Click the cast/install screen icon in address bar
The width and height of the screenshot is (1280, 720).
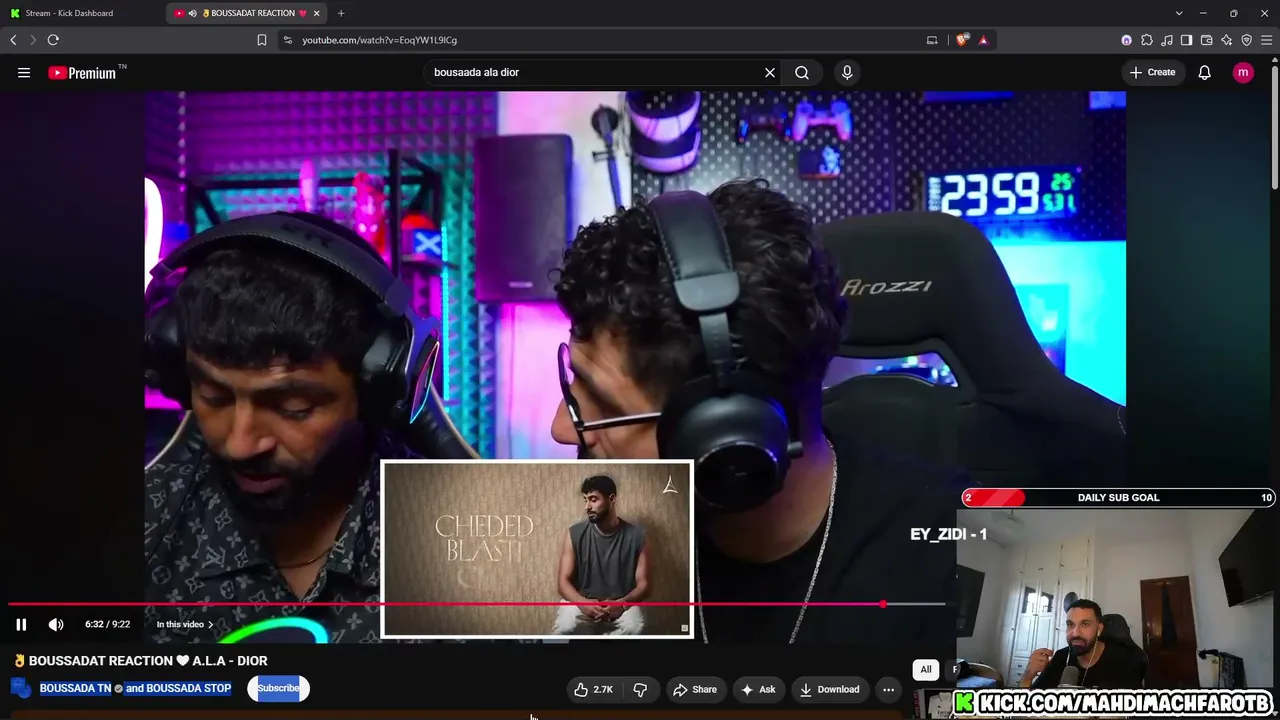coord(932,40)
